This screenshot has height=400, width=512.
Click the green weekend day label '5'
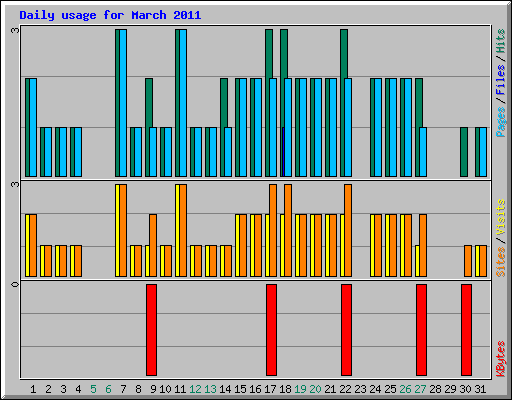tap(93, 389)
